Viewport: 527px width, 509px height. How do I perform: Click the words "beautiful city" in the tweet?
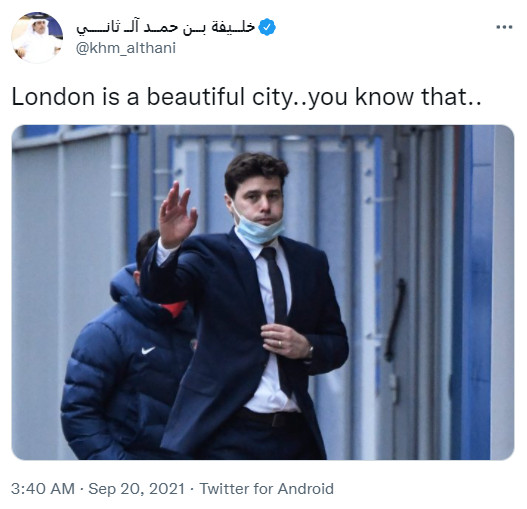[220, 97]
